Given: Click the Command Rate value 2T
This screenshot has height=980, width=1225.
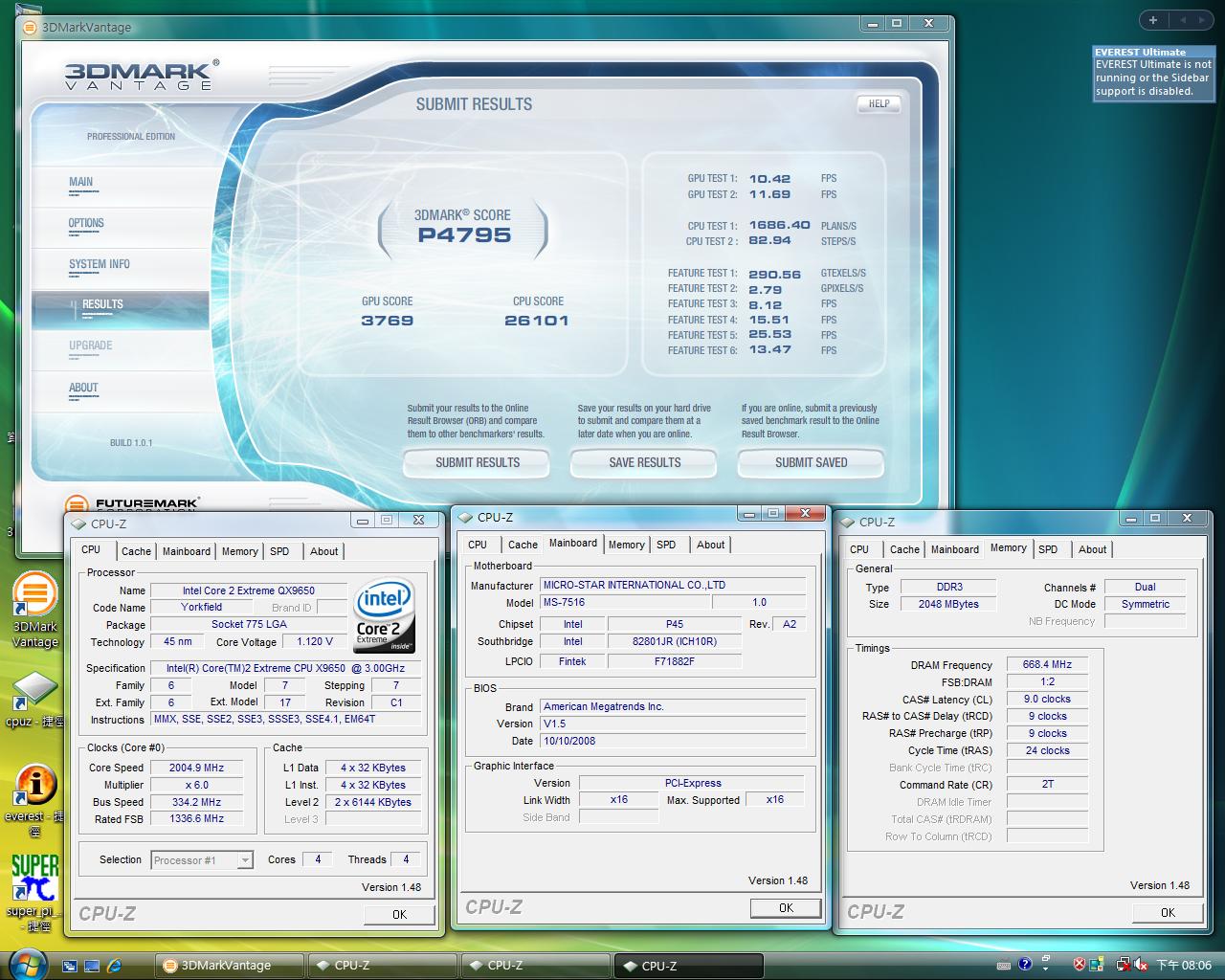Looking at the screenshot, I should [x=1047, y=784].
